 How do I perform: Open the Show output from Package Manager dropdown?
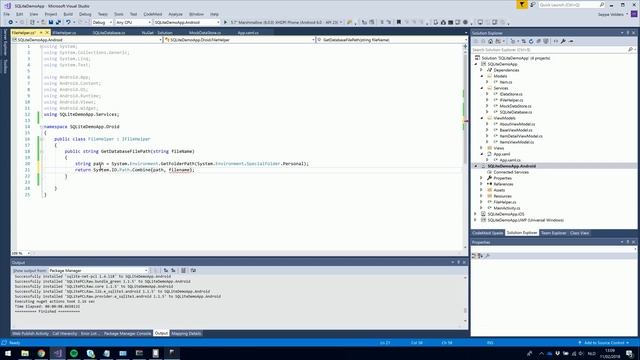coord(98,271)
